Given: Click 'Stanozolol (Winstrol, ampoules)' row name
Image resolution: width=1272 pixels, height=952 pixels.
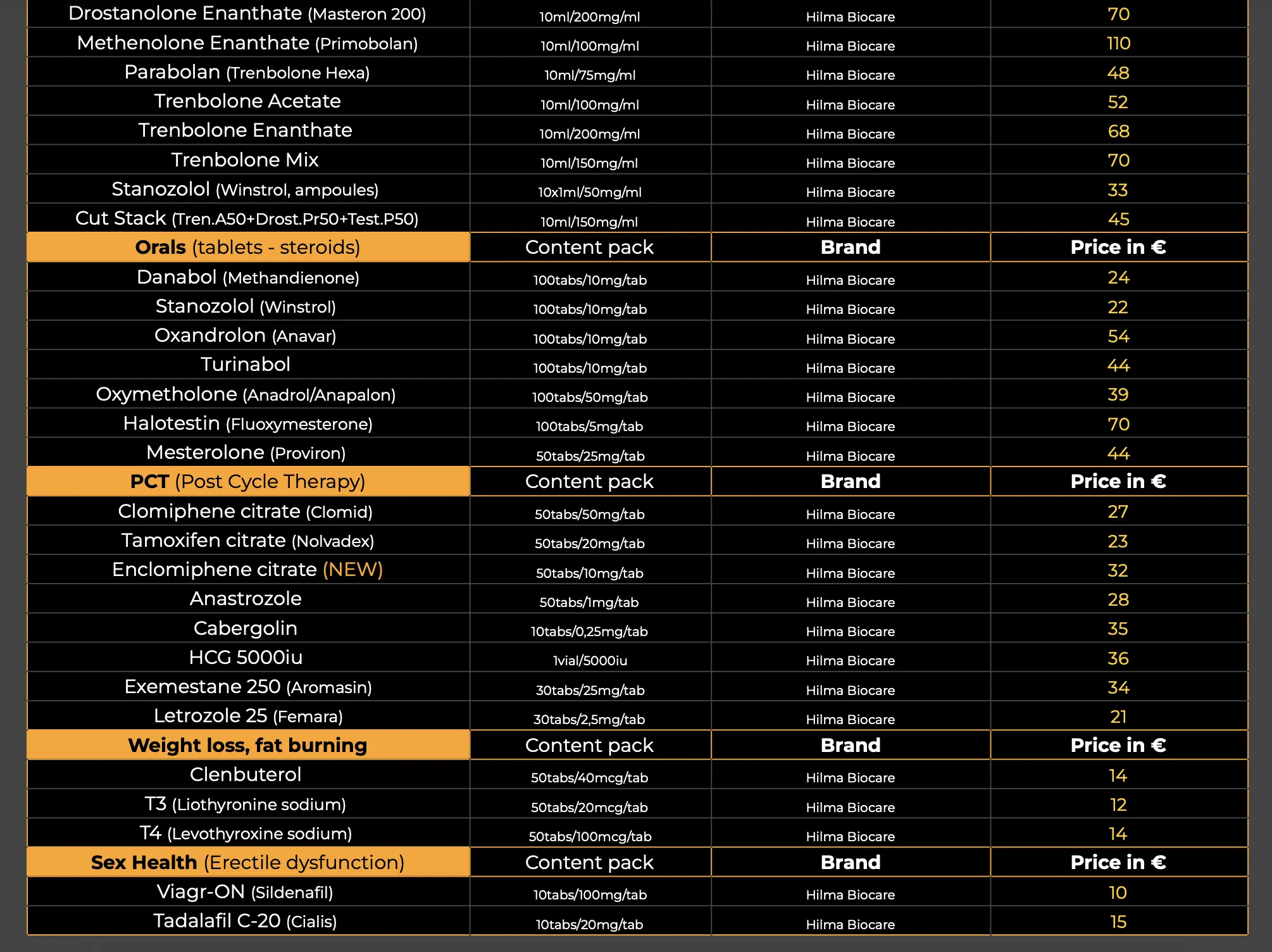Looking at the screenshot, I should [x=246, y=189].
